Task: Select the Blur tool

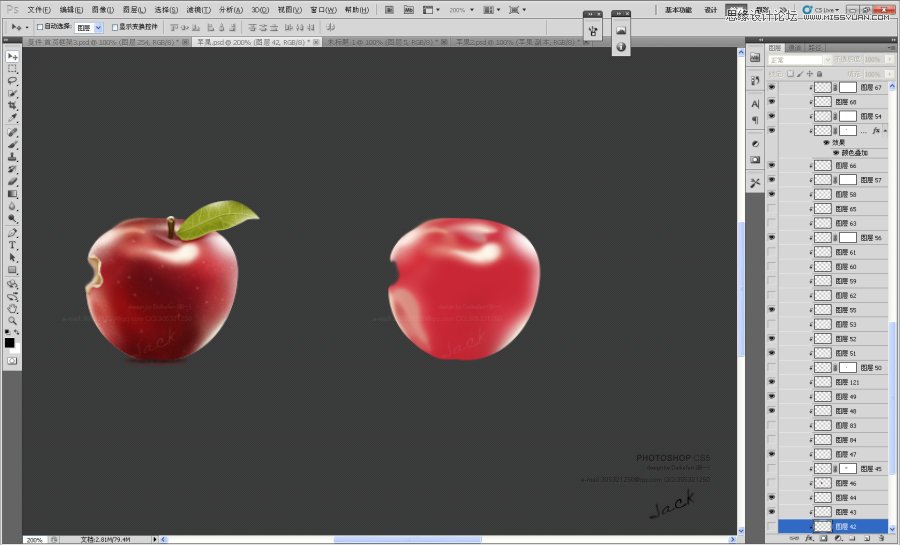Action: click(12, 206)
